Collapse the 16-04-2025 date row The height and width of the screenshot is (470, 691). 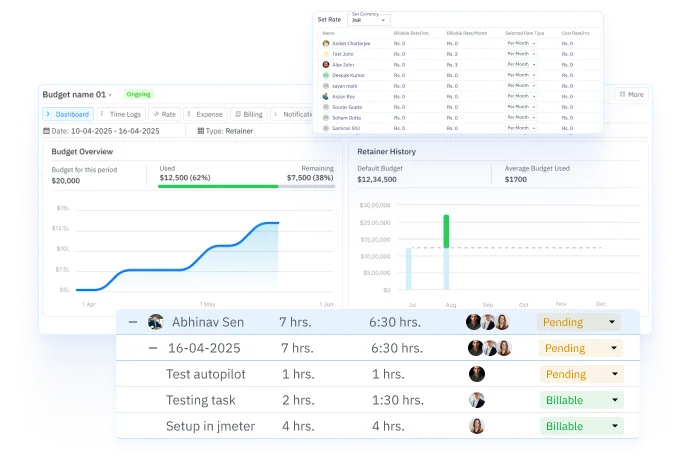(x=152, y=348)
